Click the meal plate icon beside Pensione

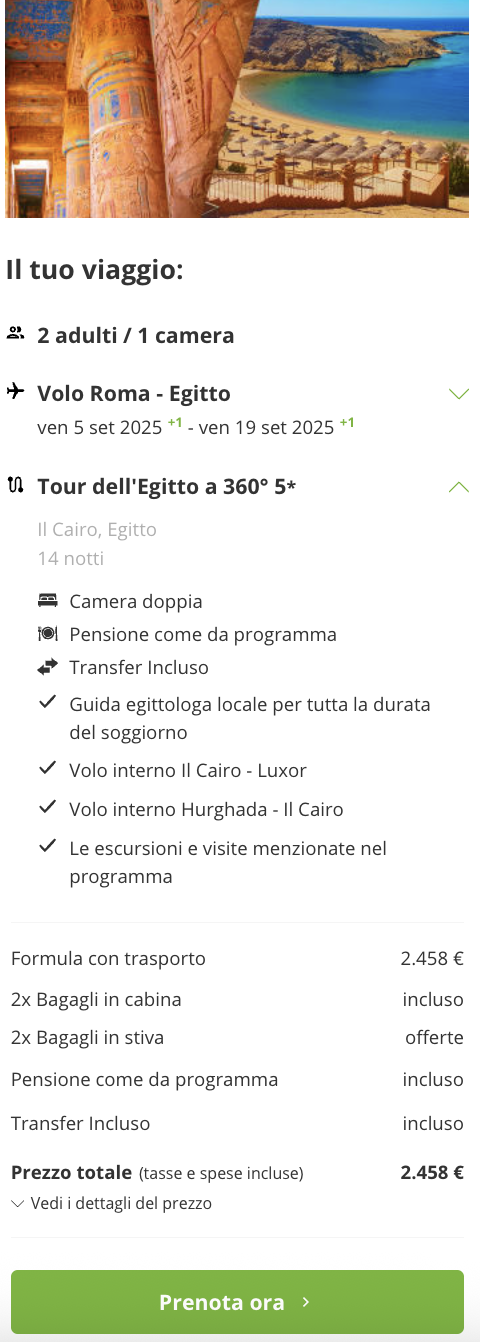[x=48, y=634]
